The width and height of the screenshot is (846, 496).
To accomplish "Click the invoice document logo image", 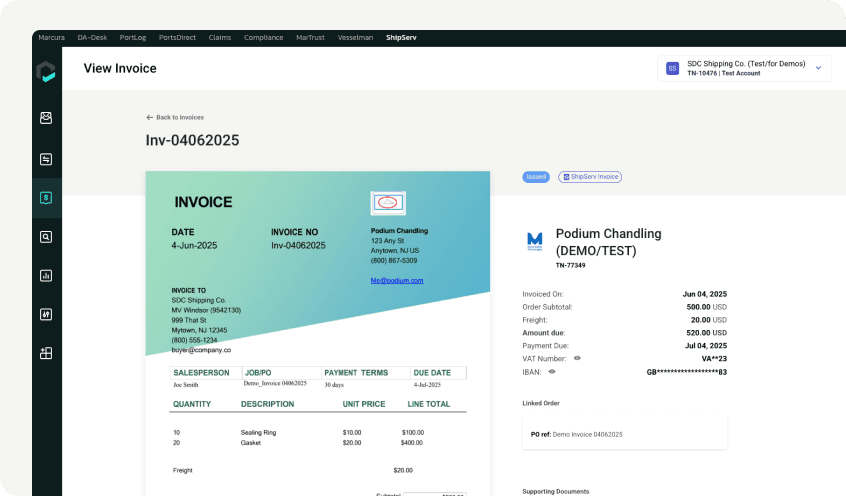I will tap(388, 203).
